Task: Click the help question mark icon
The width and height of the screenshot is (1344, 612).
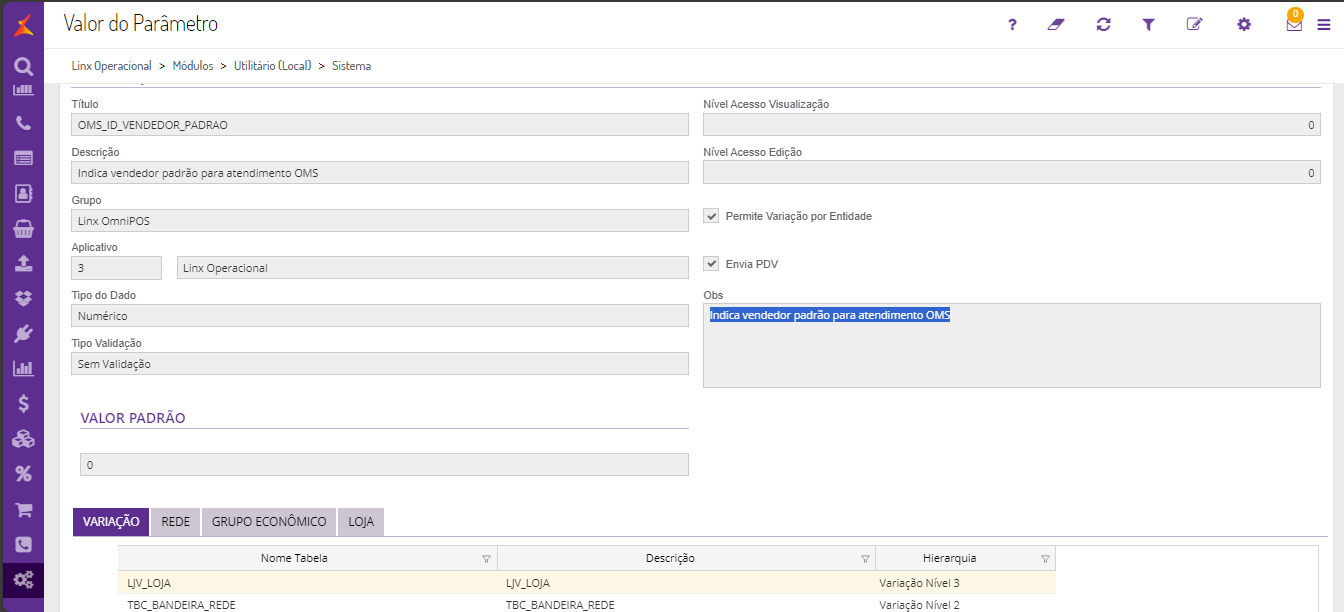Action: (1012, 25)
